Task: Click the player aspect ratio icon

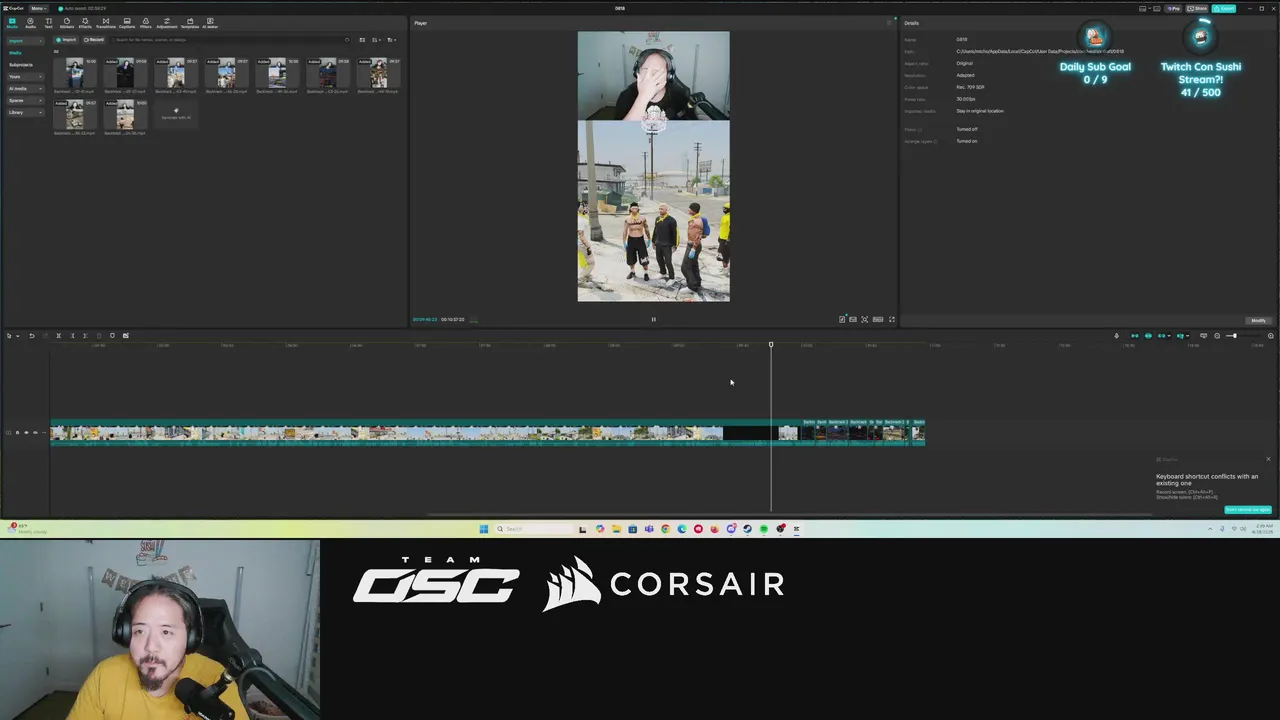Action: coord(878,320)
